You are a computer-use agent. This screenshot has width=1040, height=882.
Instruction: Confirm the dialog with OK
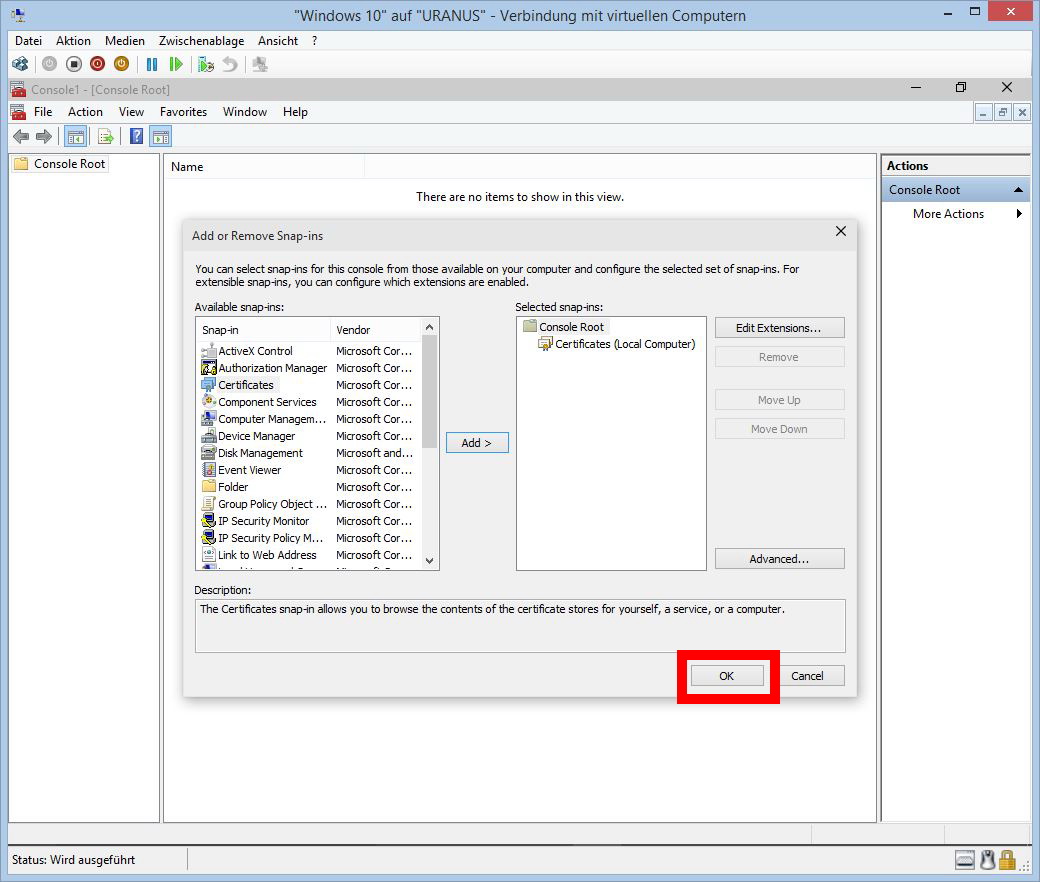point(727,676)
